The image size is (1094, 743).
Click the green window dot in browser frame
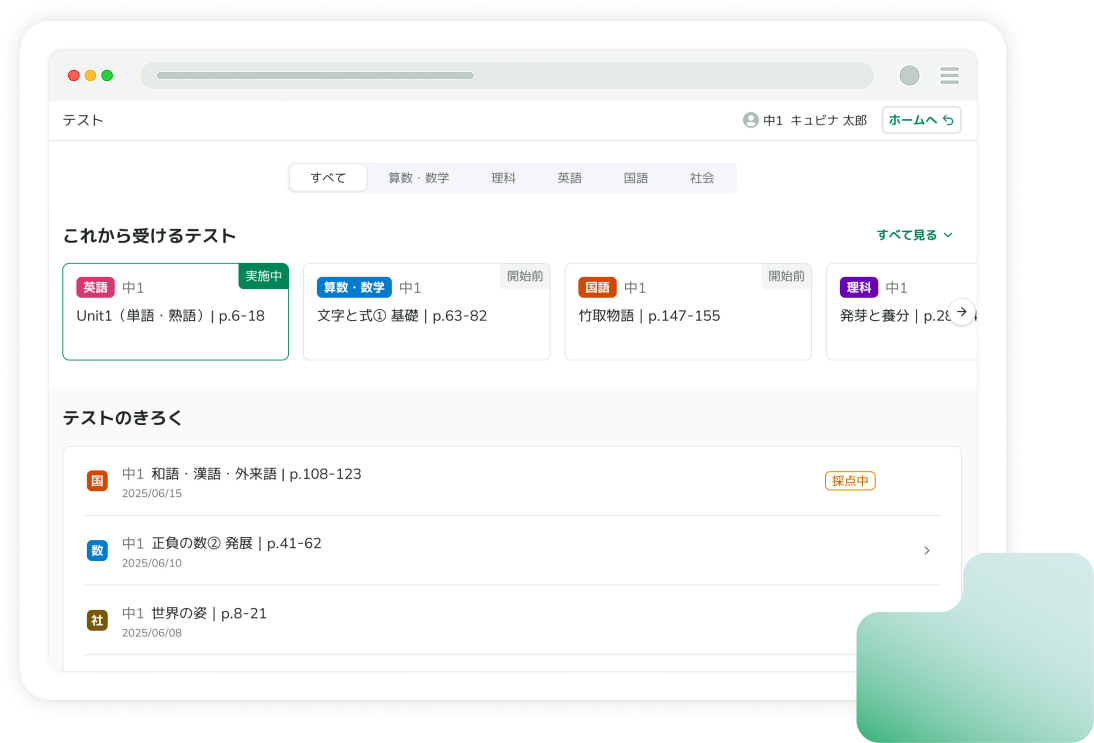point(107,75)
